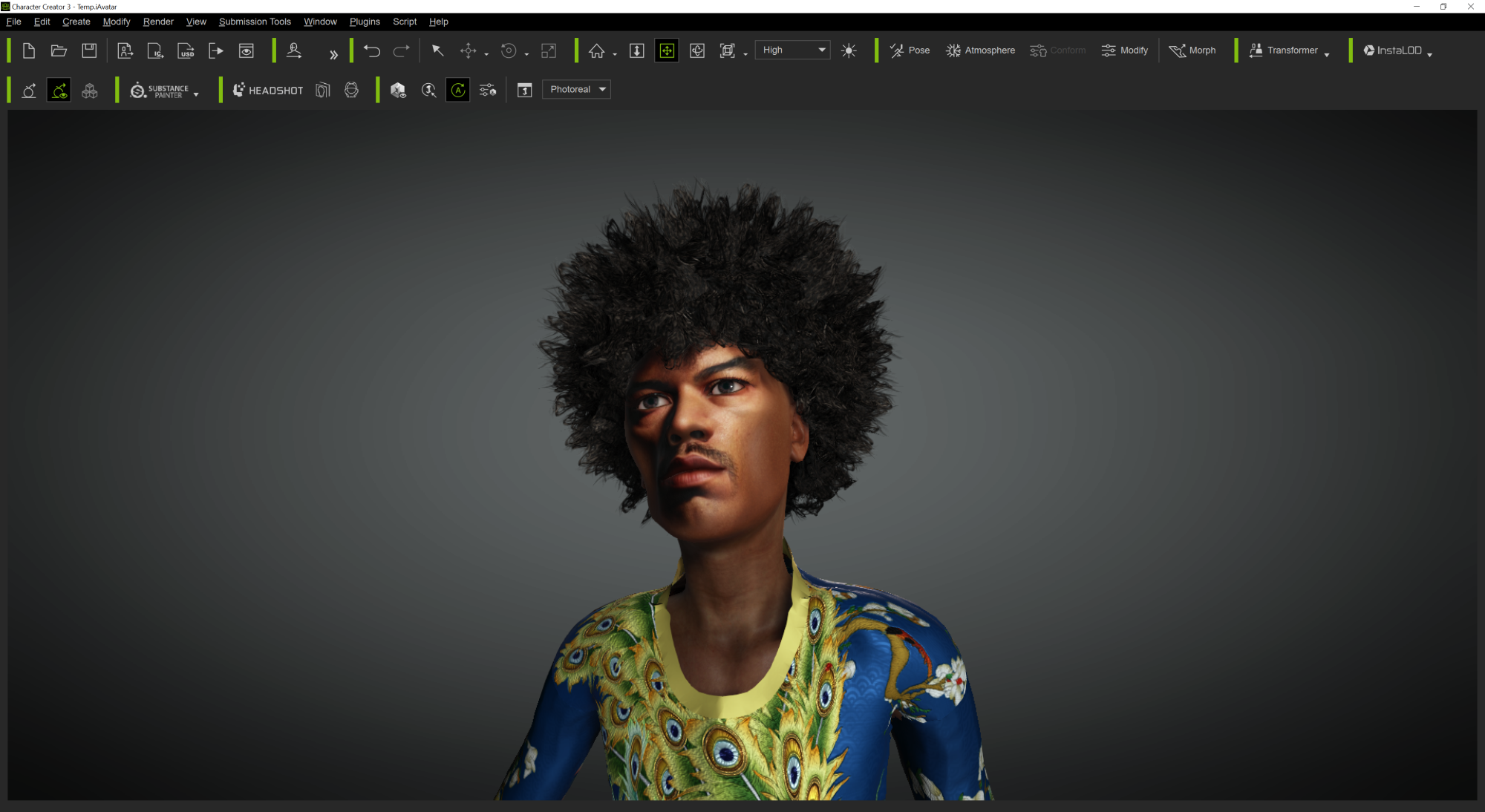
Task: Open the frame view options dropdown arrow
Action: (x=745, y=54)
